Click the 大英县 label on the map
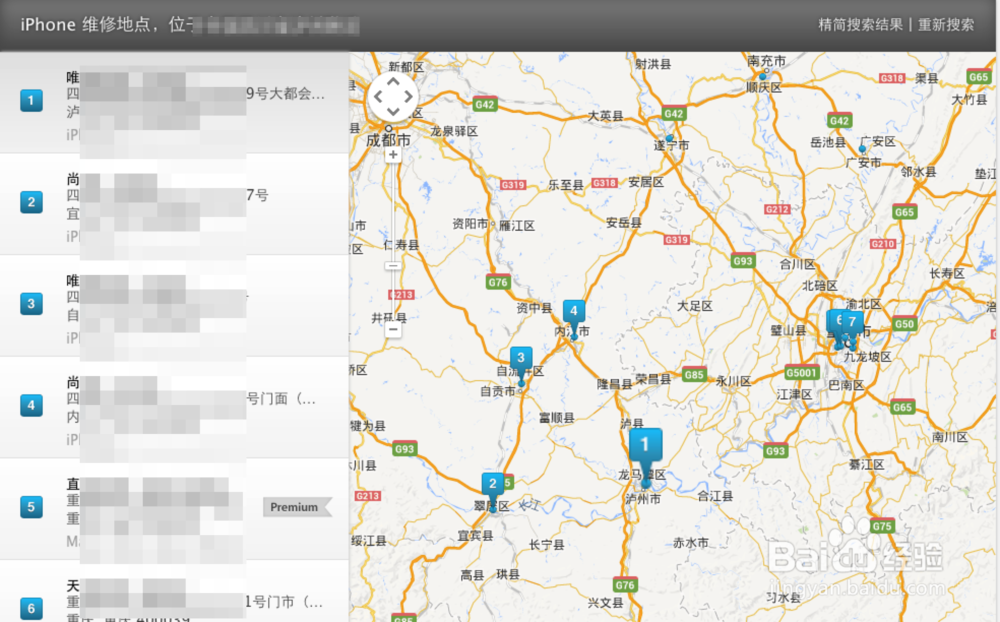 (x=605, y=115)
